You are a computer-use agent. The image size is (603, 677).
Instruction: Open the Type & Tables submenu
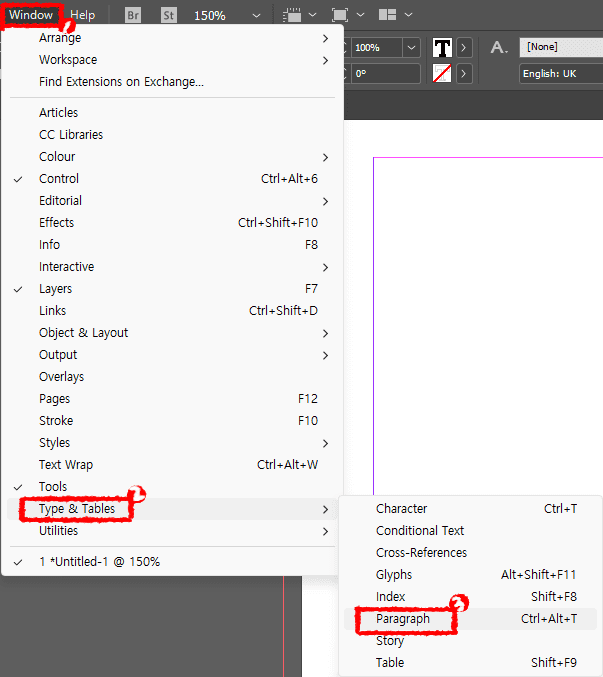[x=172, y=509]
